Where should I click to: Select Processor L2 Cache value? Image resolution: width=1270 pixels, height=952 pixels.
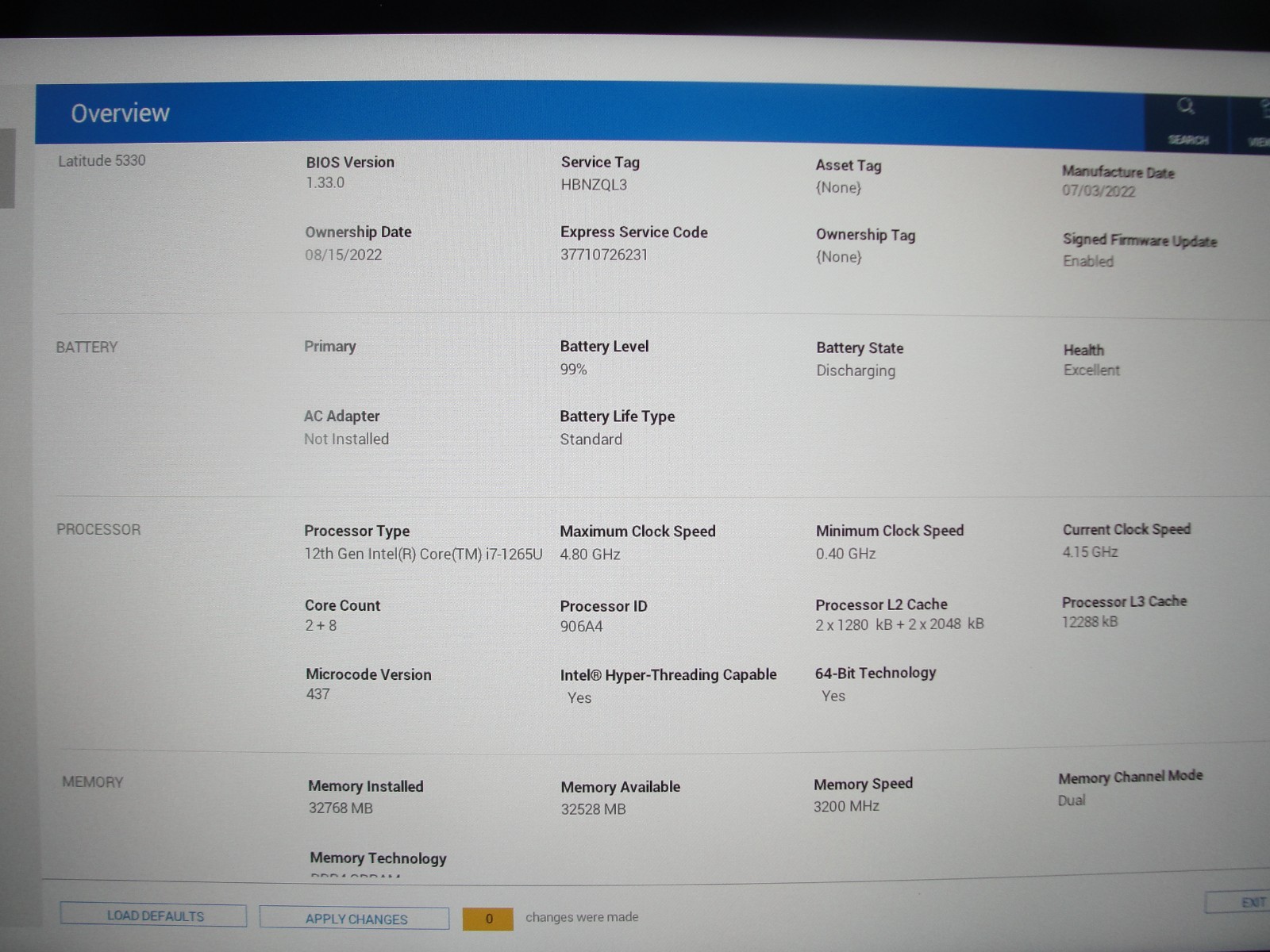899,624
